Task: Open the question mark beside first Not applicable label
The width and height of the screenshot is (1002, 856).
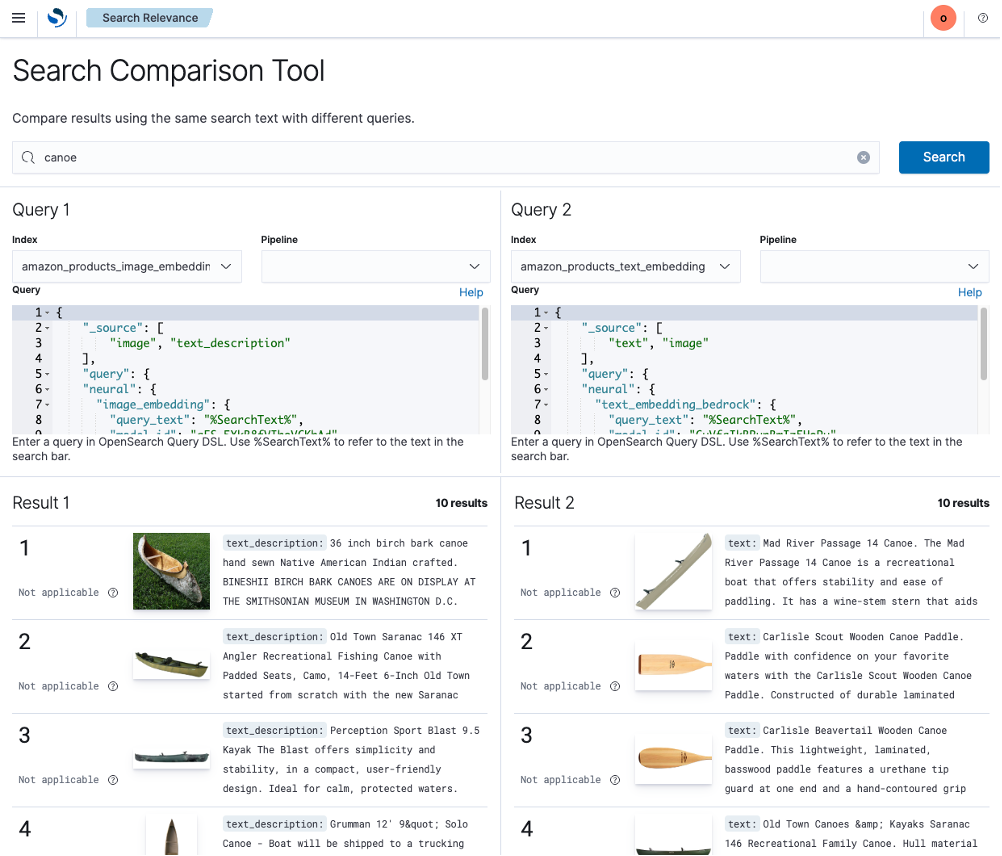Action: coord(110,592)
